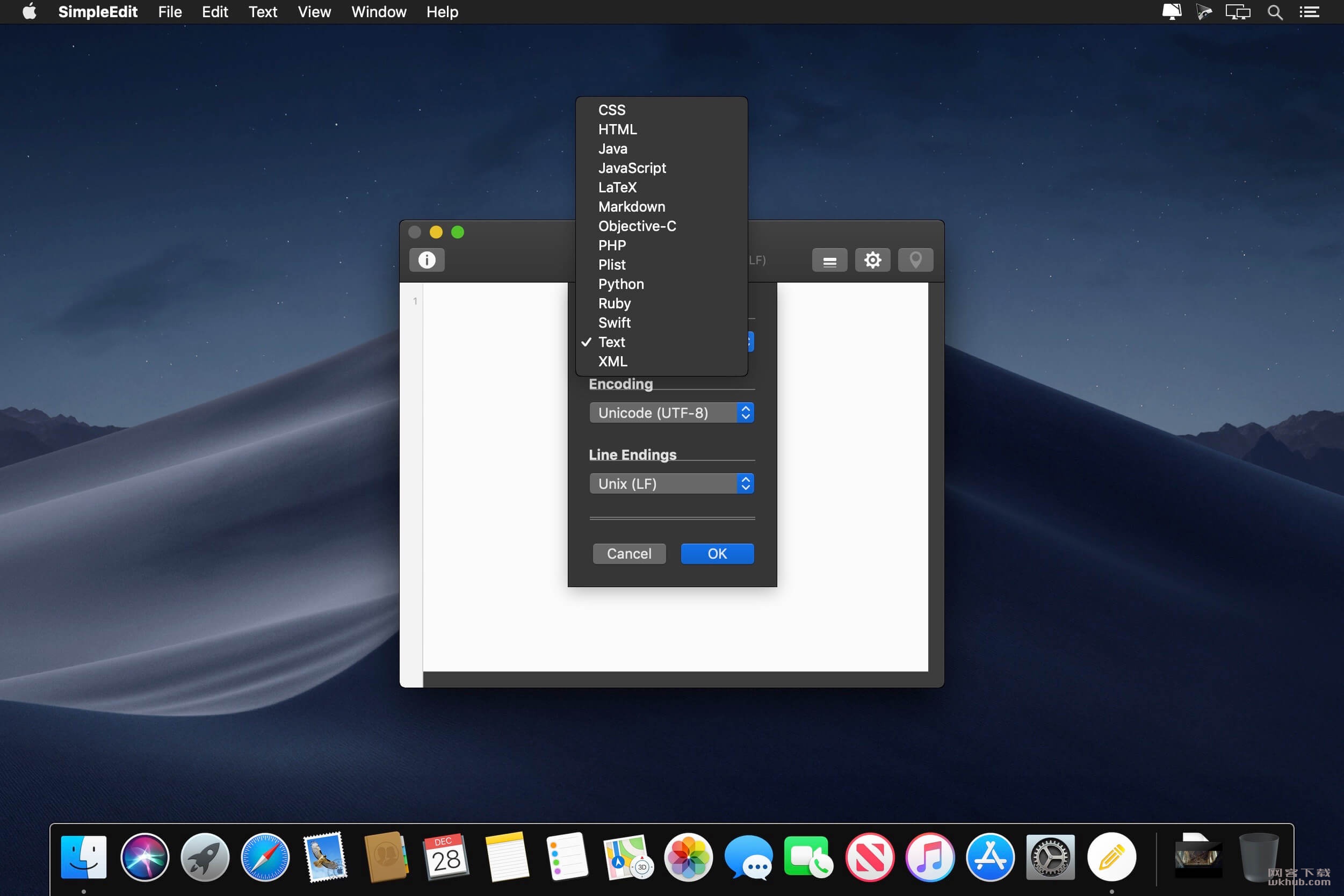
Task: Open the Mail stamp icon in Dock
Action: point(326,857)
